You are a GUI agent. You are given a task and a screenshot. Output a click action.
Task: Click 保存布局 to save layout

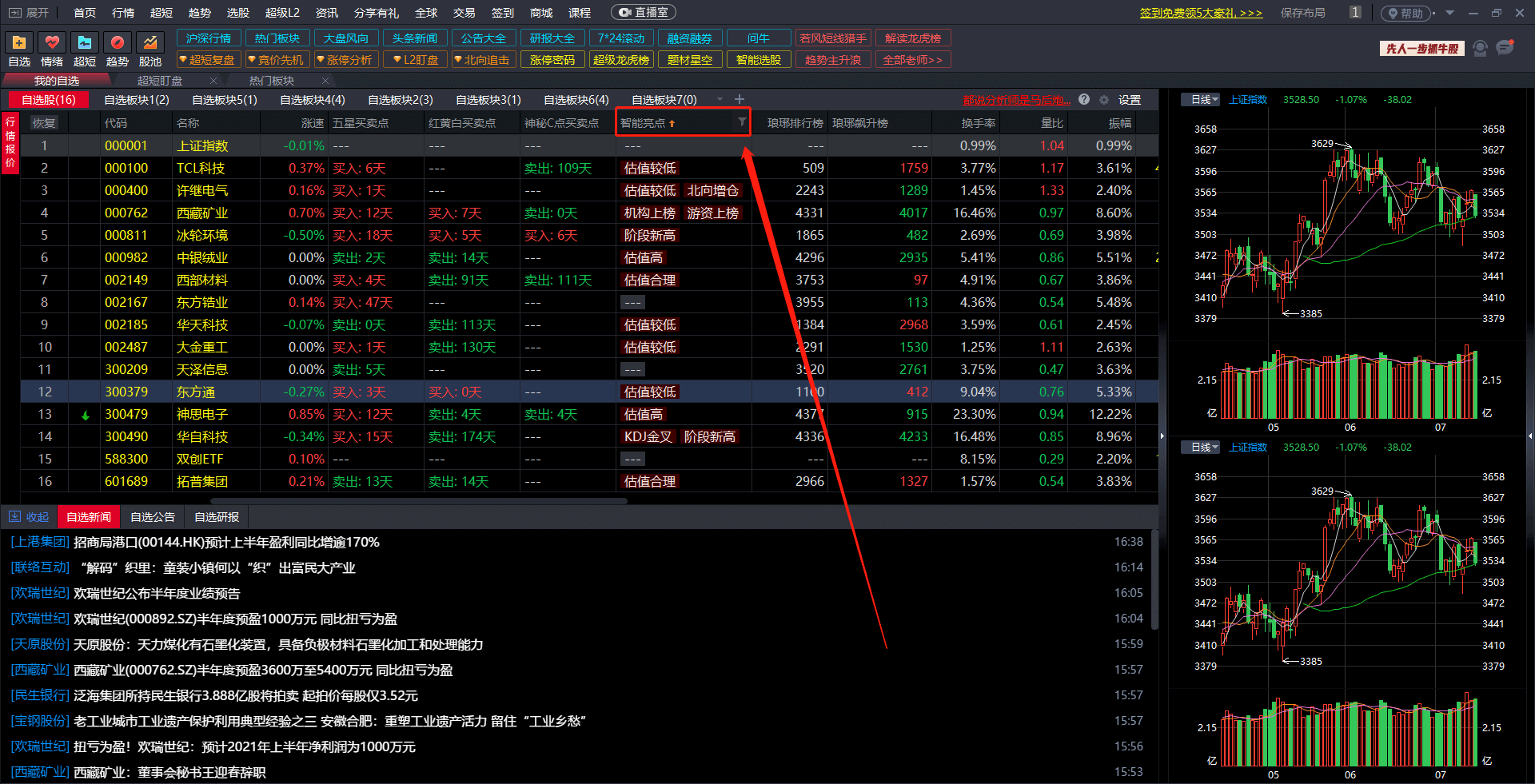click(1303, 13)
